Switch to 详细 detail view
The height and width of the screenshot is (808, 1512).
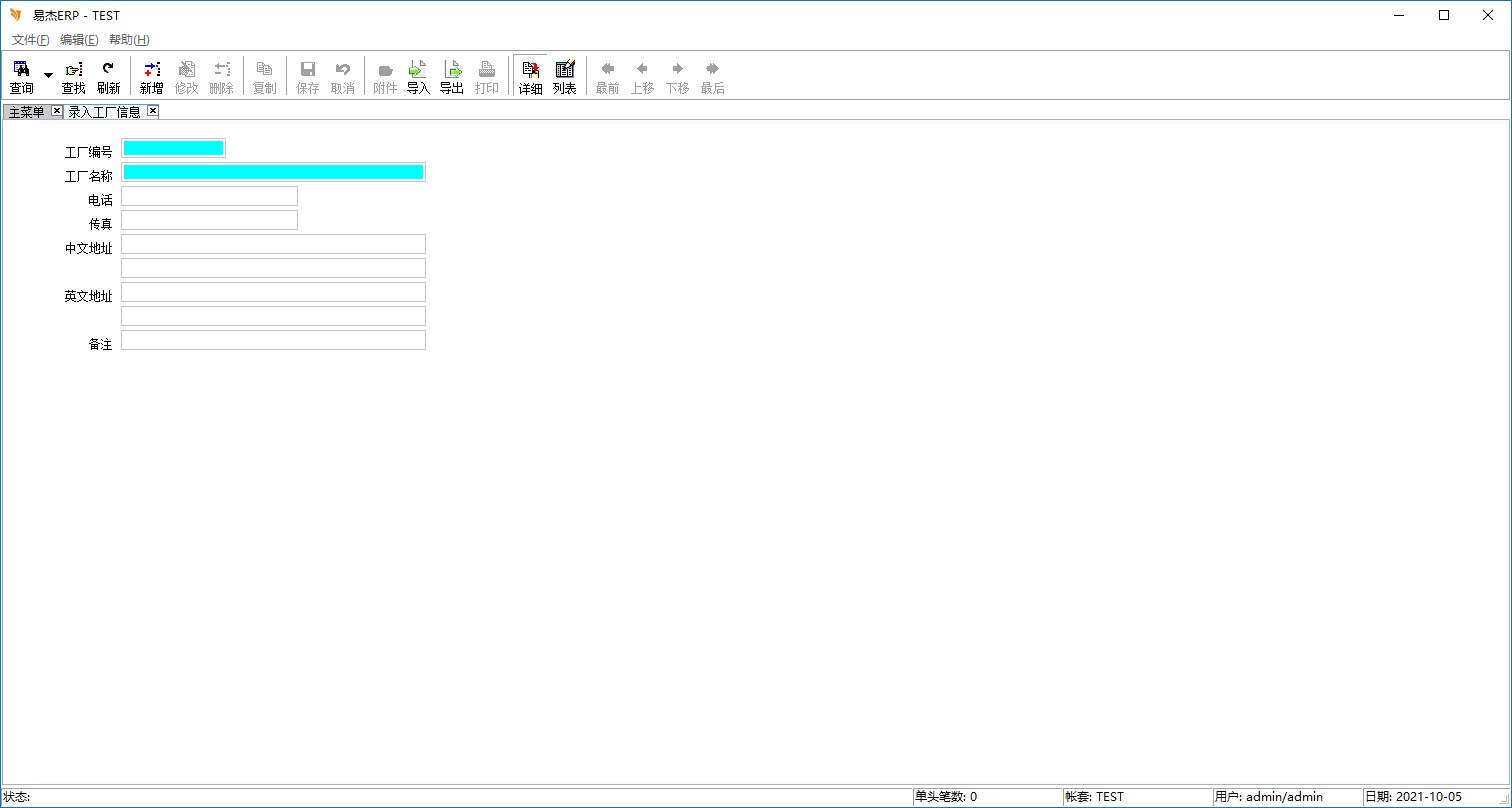tap(530, 76)
